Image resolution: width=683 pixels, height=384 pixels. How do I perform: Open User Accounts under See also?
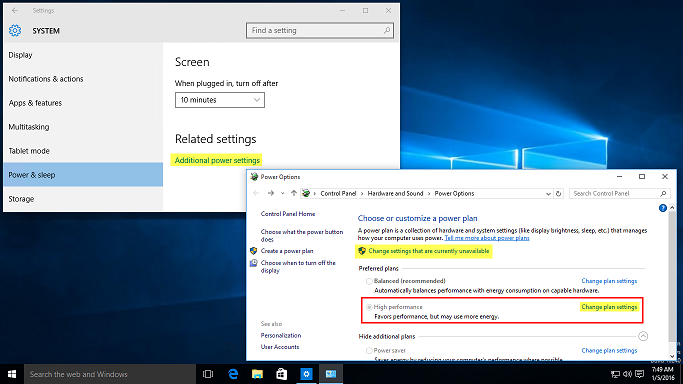(x=280, y=347)
